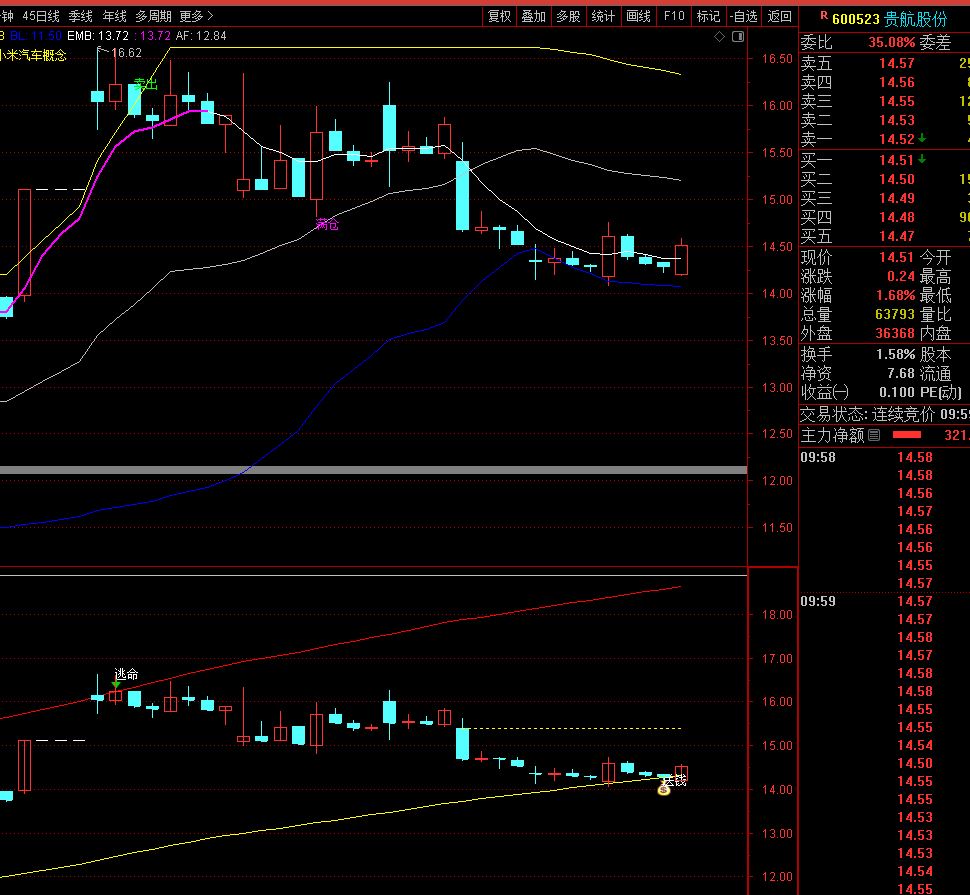The image size is (970, 895).
Task: Click the 标记 mark button
Action: click(x=708, y=17)
